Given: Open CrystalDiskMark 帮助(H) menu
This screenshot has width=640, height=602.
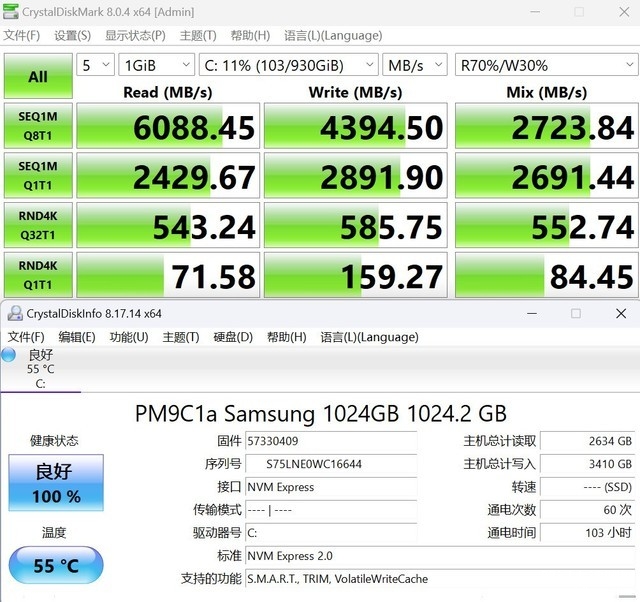Looking at the screenshot, I should point(250,36).
